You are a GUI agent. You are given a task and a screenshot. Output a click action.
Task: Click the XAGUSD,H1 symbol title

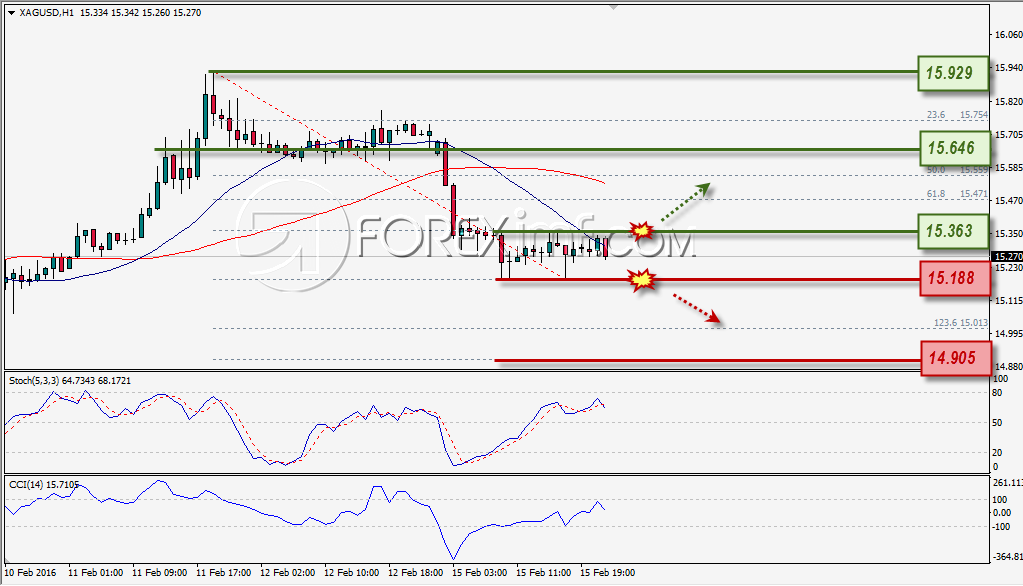[46, 12]
